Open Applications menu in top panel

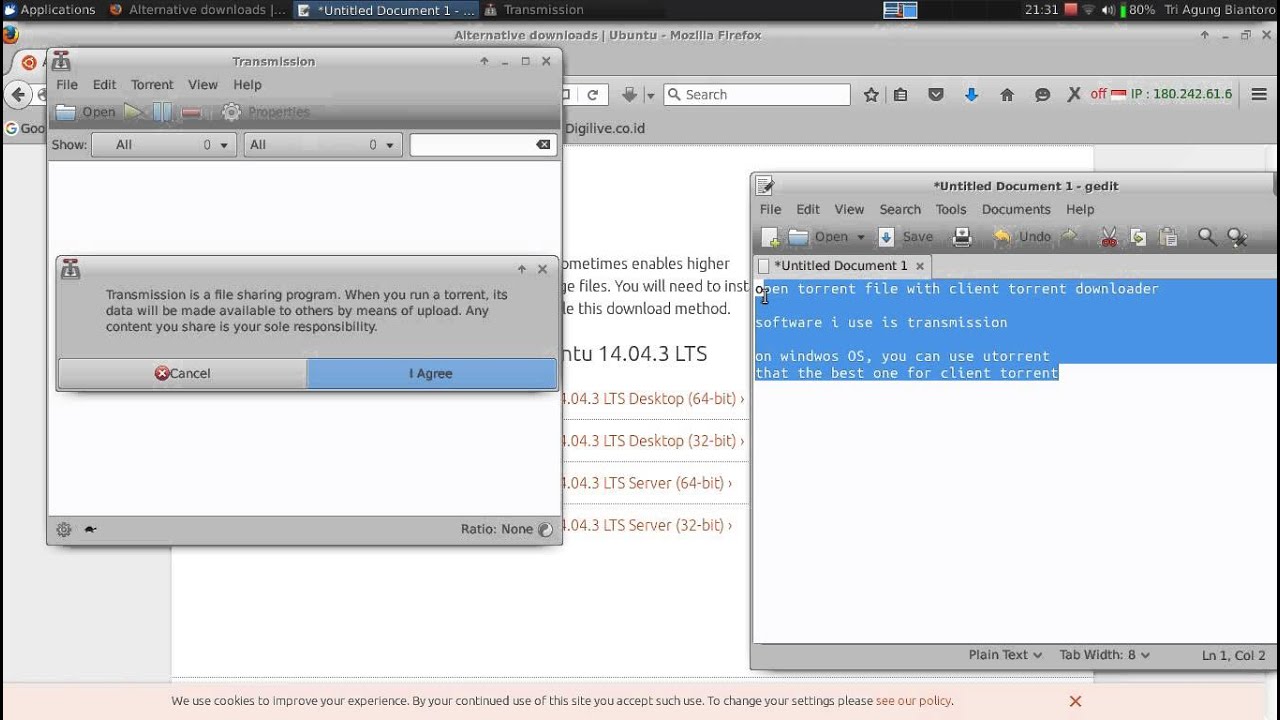click(49, 10)
